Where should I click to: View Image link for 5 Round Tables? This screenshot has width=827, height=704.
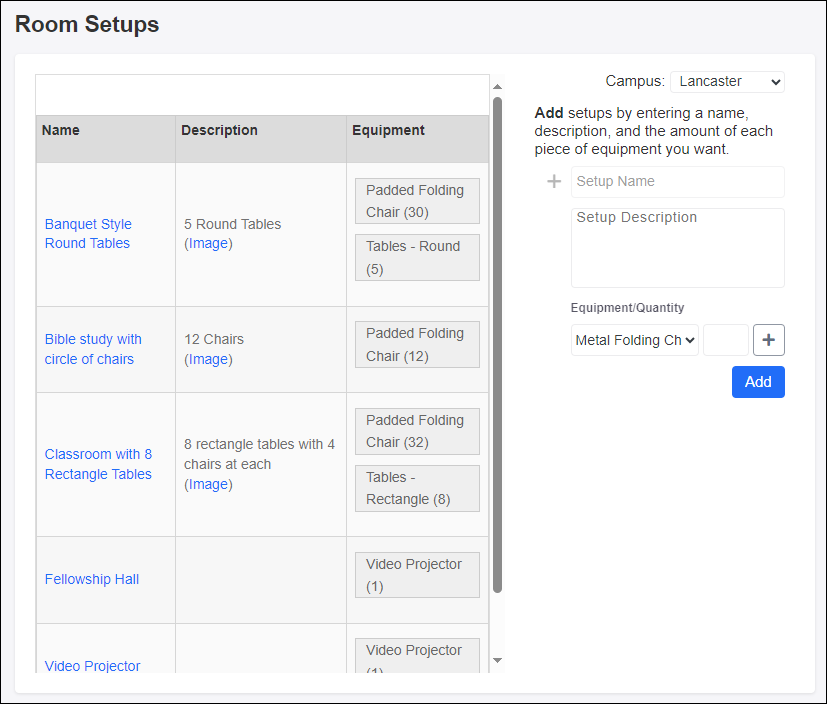(x=208, y=244)
